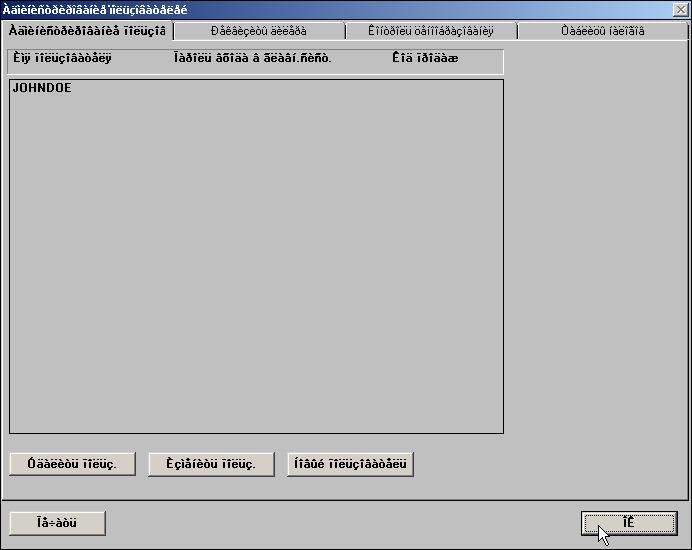Switch to the tab starting with "Êîíòðîëü"

pos(430,31)
